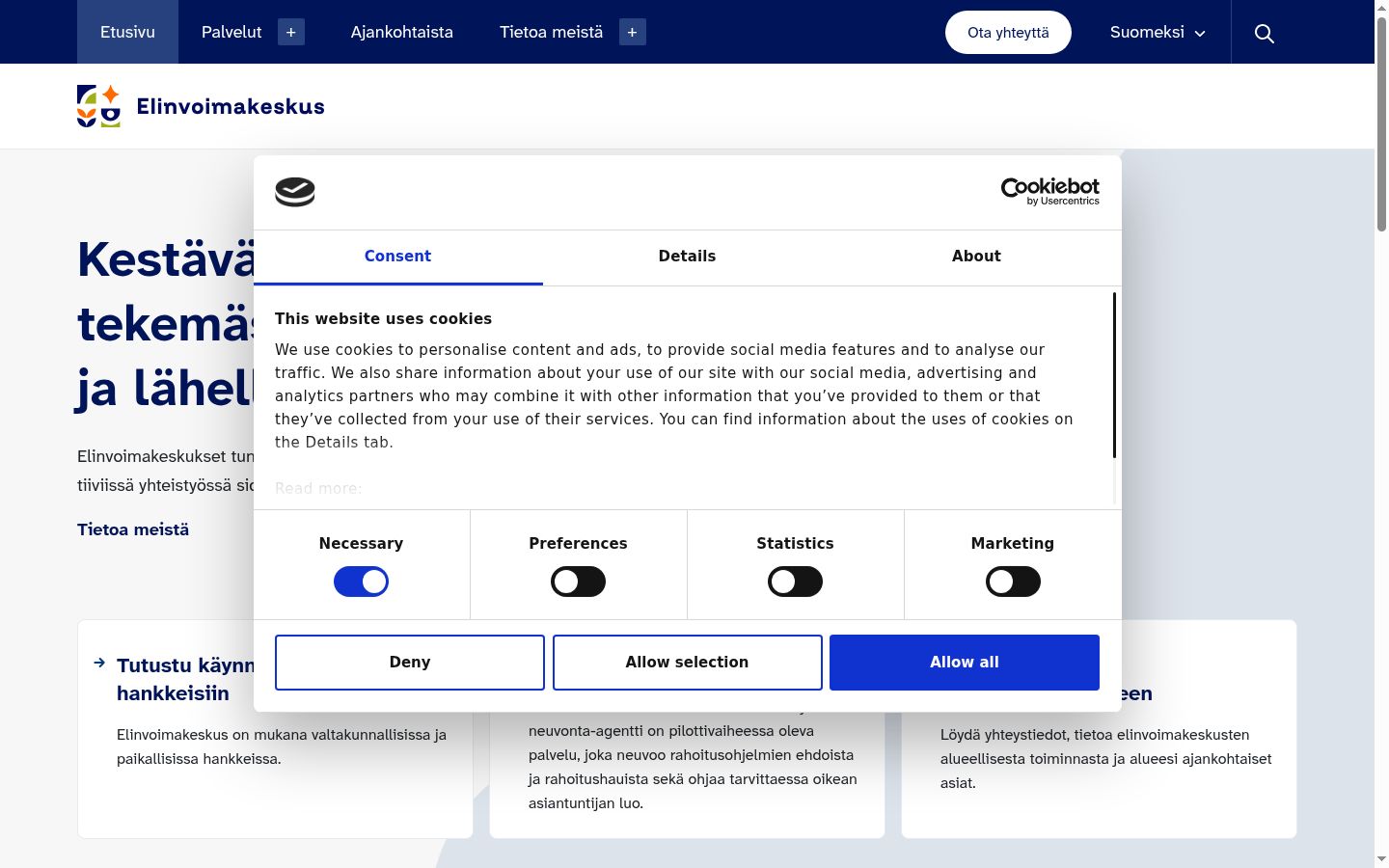The width and height of the screenshot is (1389, 868).
Task: Click the "Preferences" category label
Action: click(x=578, y=544)
